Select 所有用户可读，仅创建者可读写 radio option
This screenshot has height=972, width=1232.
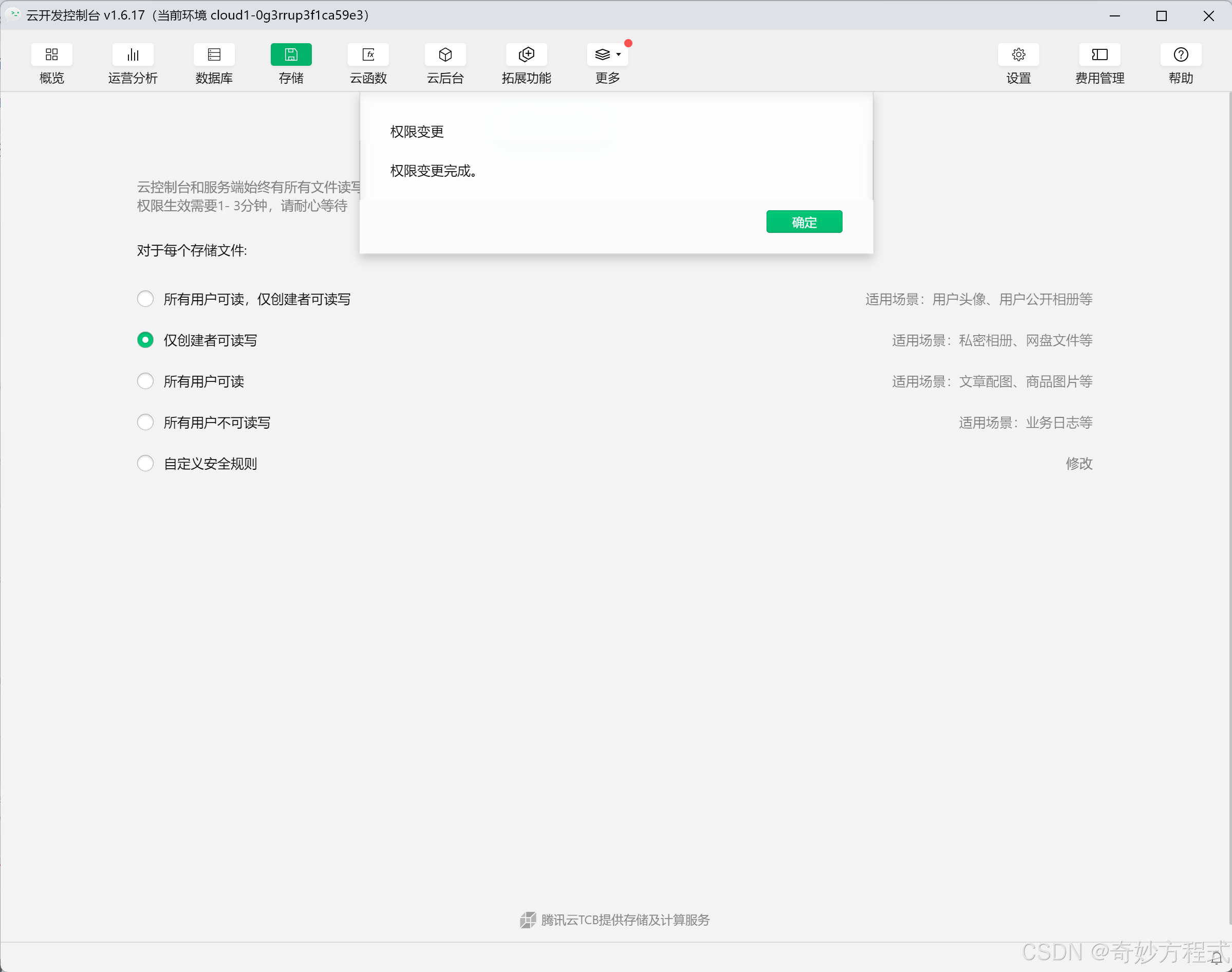coord(145,299)
